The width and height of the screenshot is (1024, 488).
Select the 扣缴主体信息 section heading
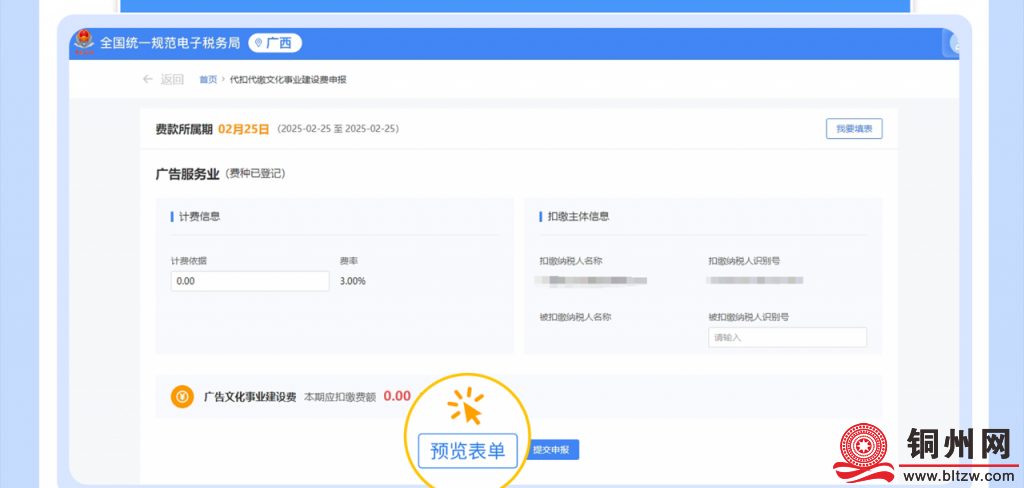[578, 216]
